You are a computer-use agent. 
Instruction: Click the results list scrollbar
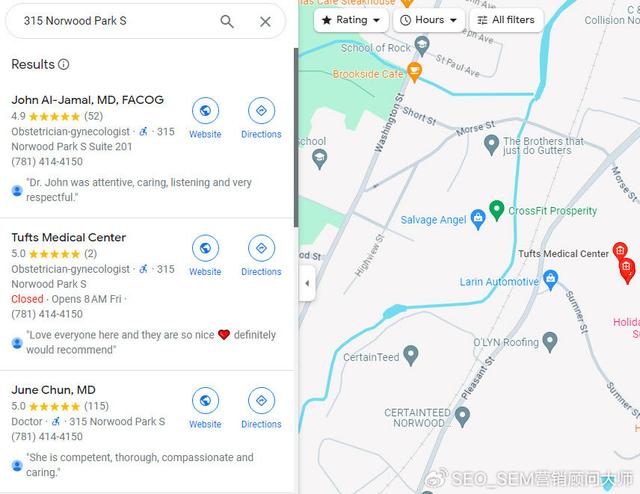[x=296, y=138]
